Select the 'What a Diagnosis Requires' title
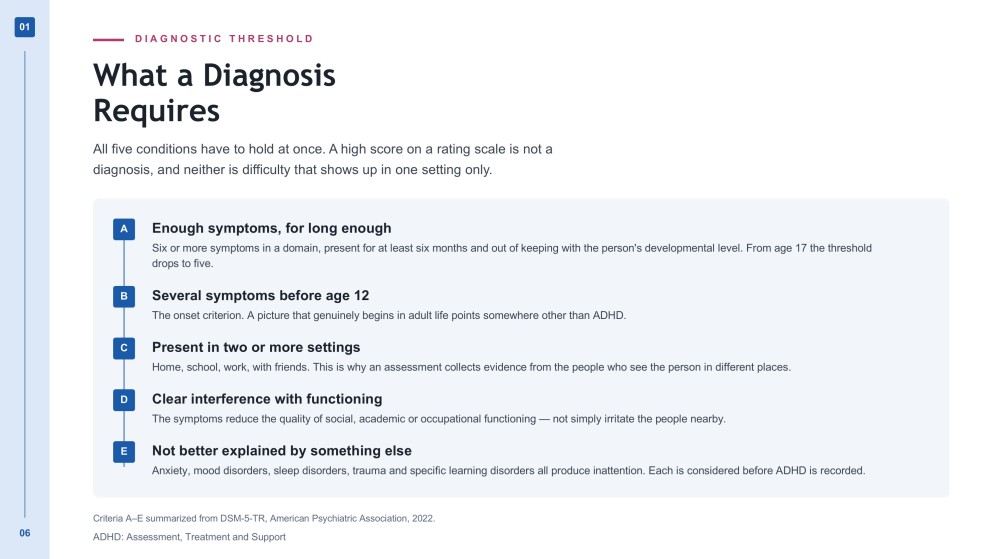This screenshot has width=993, height=559. [x=215, y=92]
